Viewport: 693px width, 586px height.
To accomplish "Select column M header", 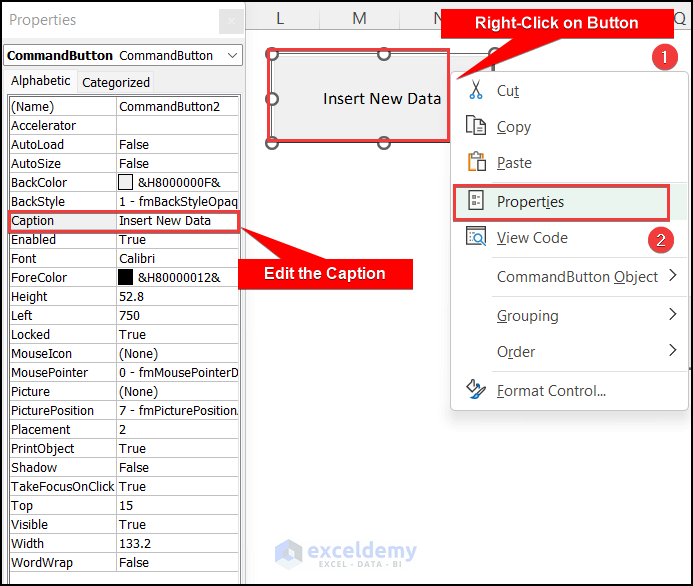I will coord(359,18).
